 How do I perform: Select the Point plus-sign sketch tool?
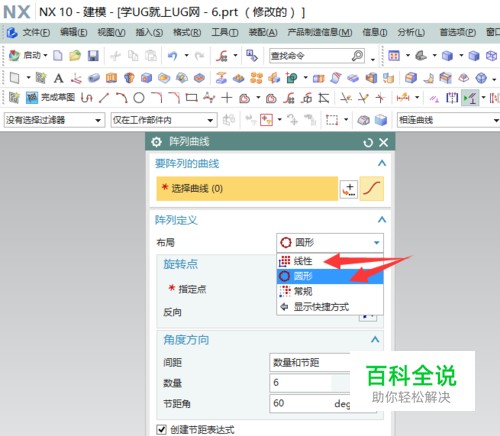click(227, 98)
